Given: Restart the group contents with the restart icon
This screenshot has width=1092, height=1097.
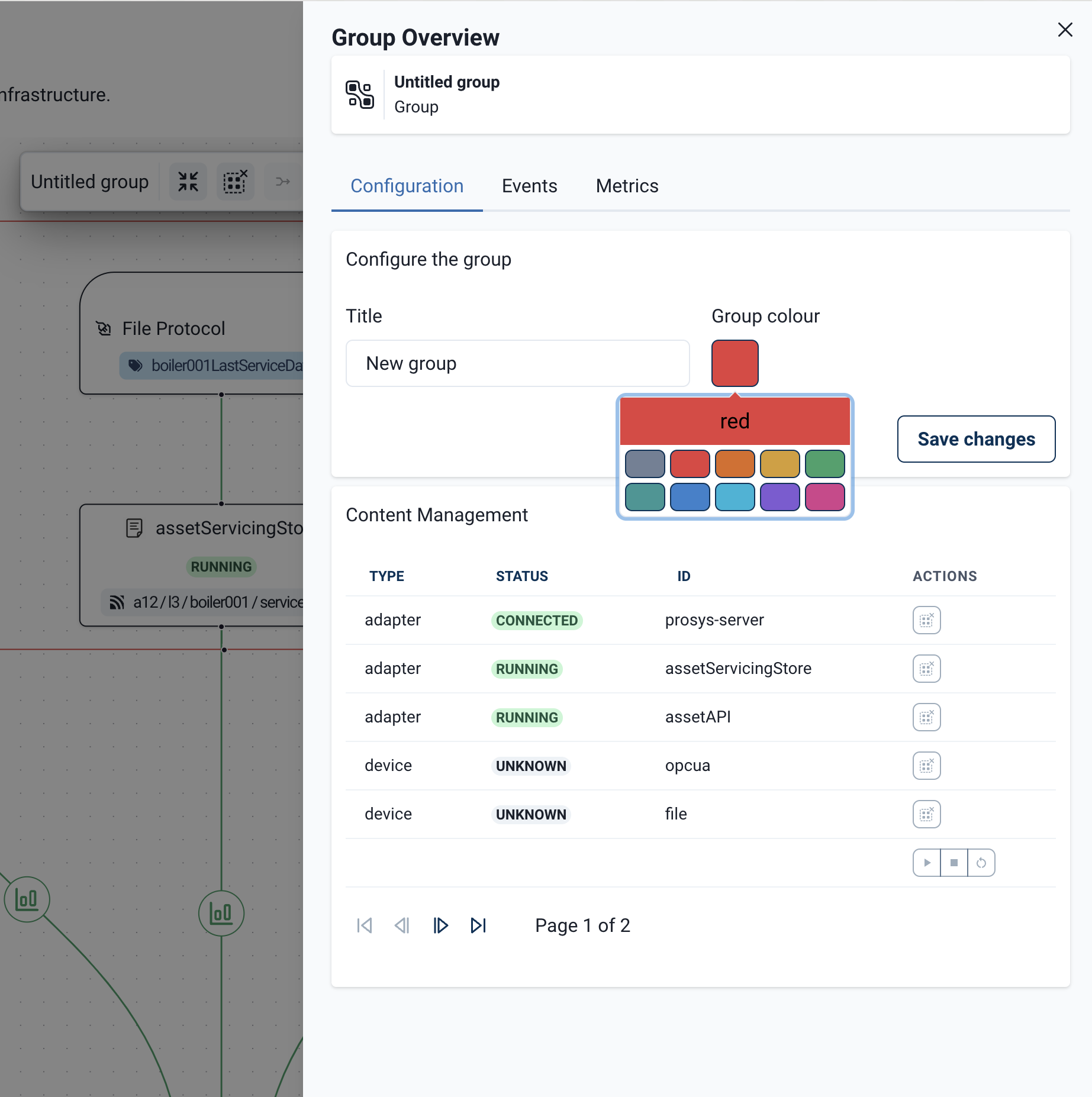Looking at the screenshot, I should [981, 863].
